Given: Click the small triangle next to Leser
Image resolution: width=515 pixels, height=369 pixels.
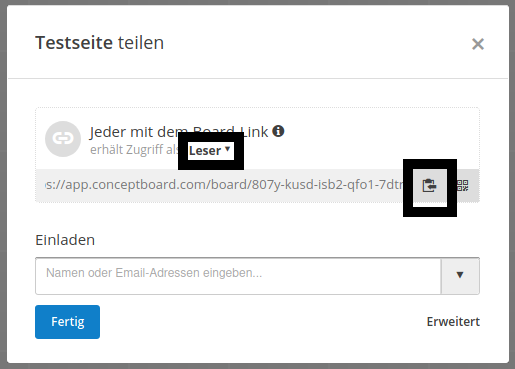Looking at the screenshot, I should (228, 149).
